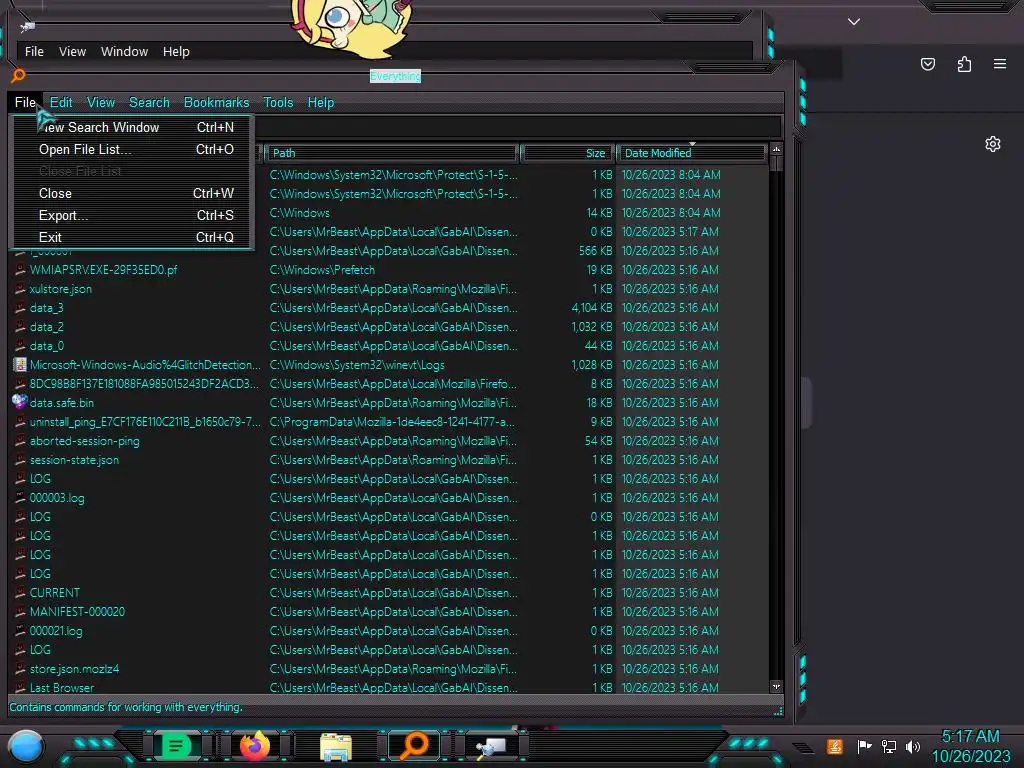
Task: Click the taskbar clock showing 5:17 AM
Action: [x=970, y=746]
